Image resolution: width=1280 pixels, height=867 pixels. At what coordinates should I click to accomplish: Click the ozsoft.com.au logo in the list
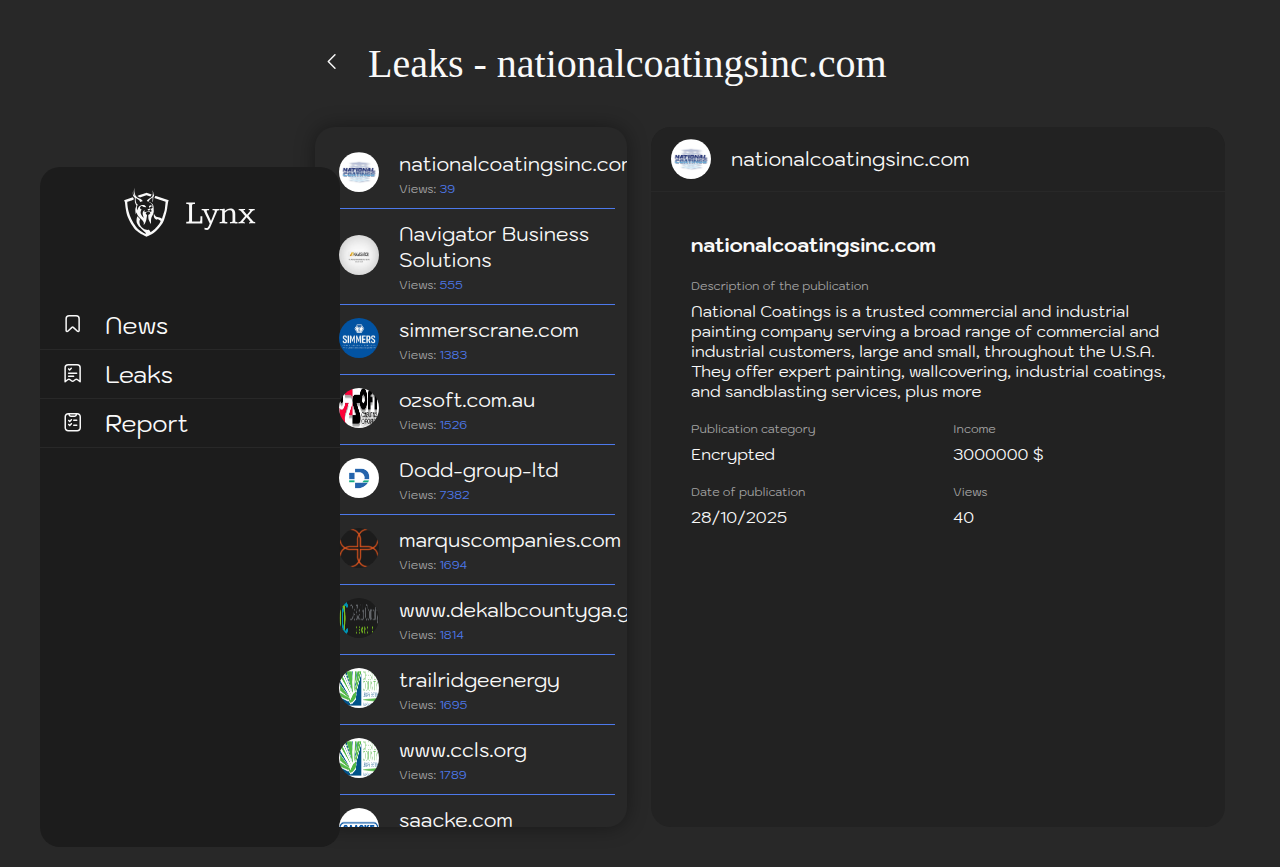click(x=359, y=408)
